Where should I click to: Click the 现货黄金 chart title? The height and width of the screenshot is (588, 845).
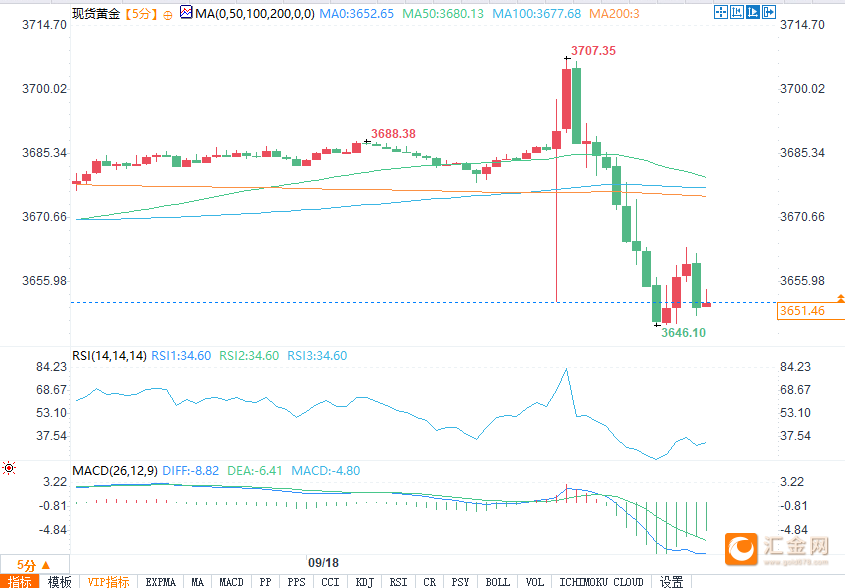(96, 13)
